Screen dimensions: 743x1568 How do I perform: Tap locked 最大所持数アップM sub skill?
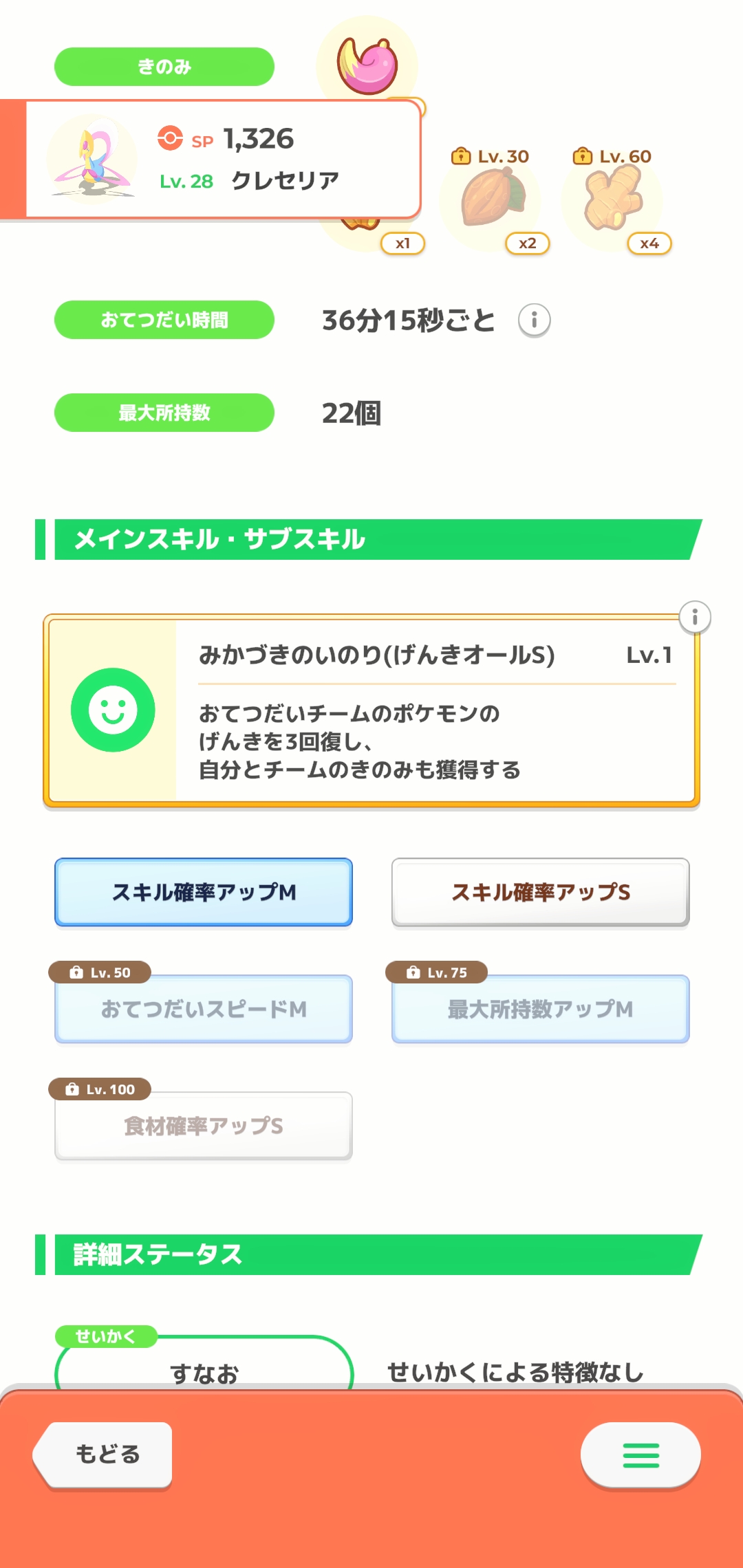click(x=540, y=1009)
